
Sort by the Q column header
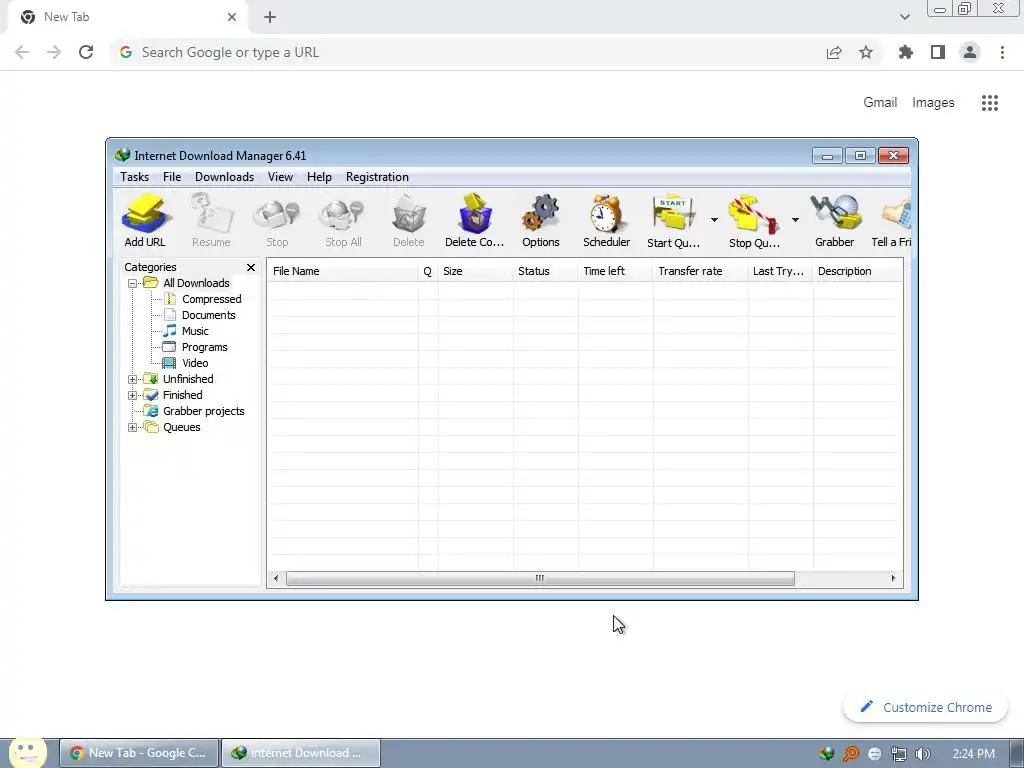tap(428, 271)
